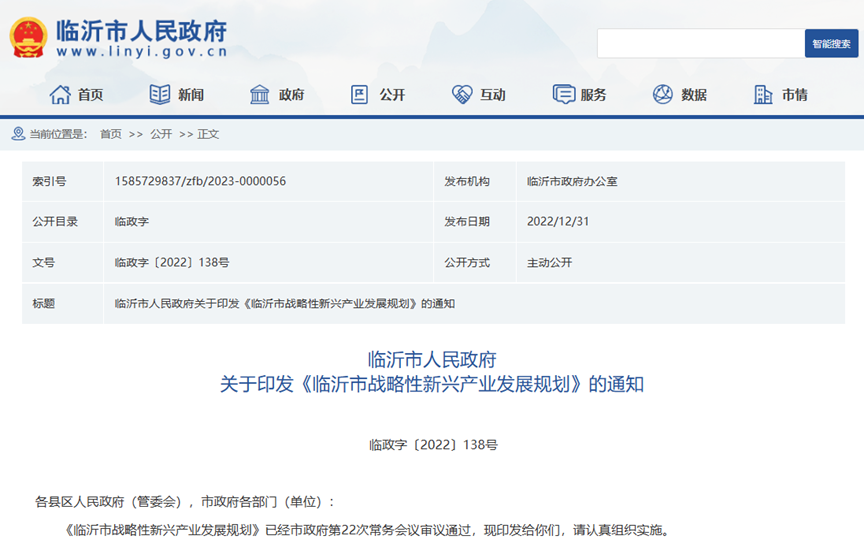
Task: Open the 数据 navigation menu item
Action: tap(694, 95)
